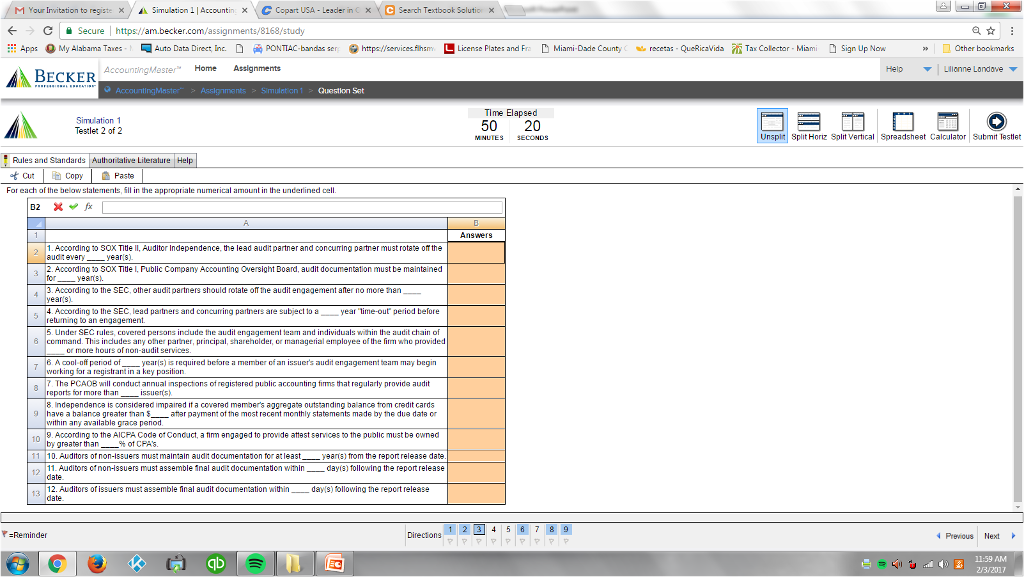Toggle reminder flag under question 3
The height and width of the screenshot is (577, 1024).
pos(479,541)
